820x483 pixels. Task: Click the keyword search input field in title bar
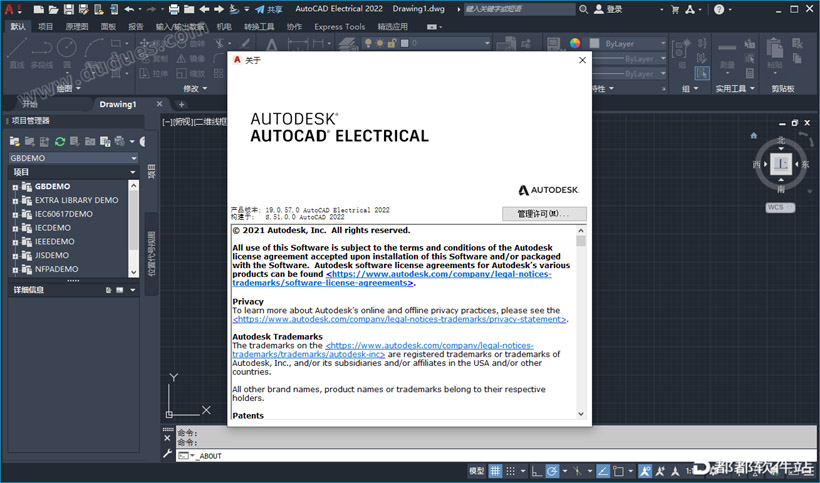pyautogui.click(x=519, y=9)
